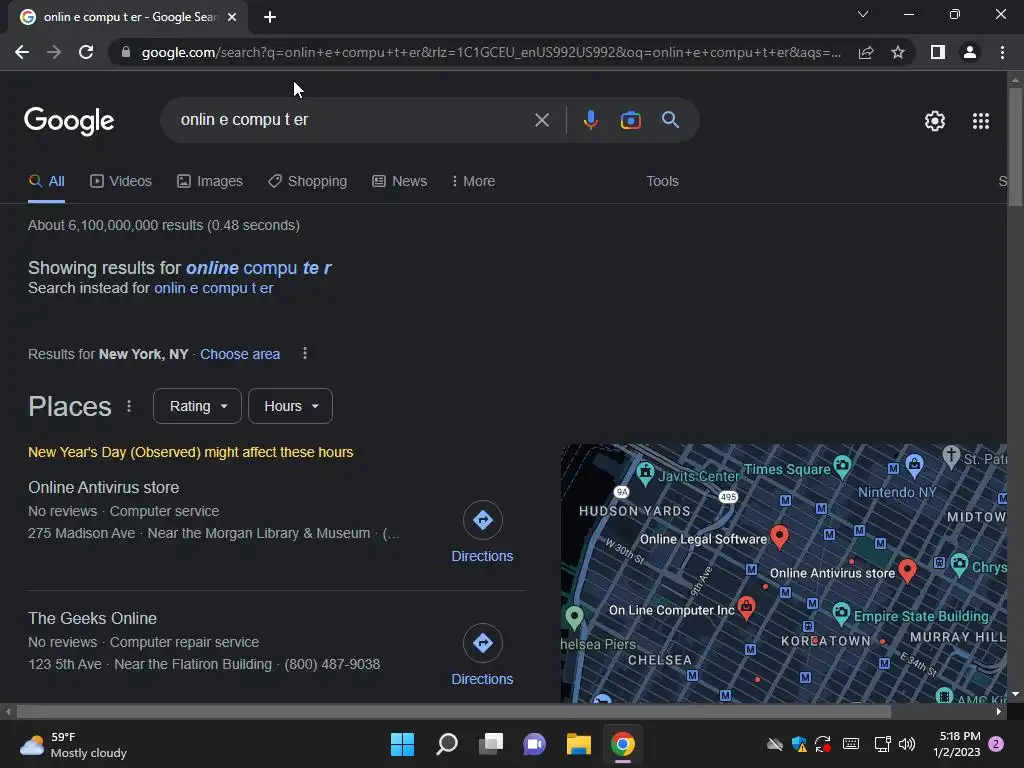The width and height of the screenshot is (1024, 768).
Task: Go back to the previous page
Action: coord(22,52)
